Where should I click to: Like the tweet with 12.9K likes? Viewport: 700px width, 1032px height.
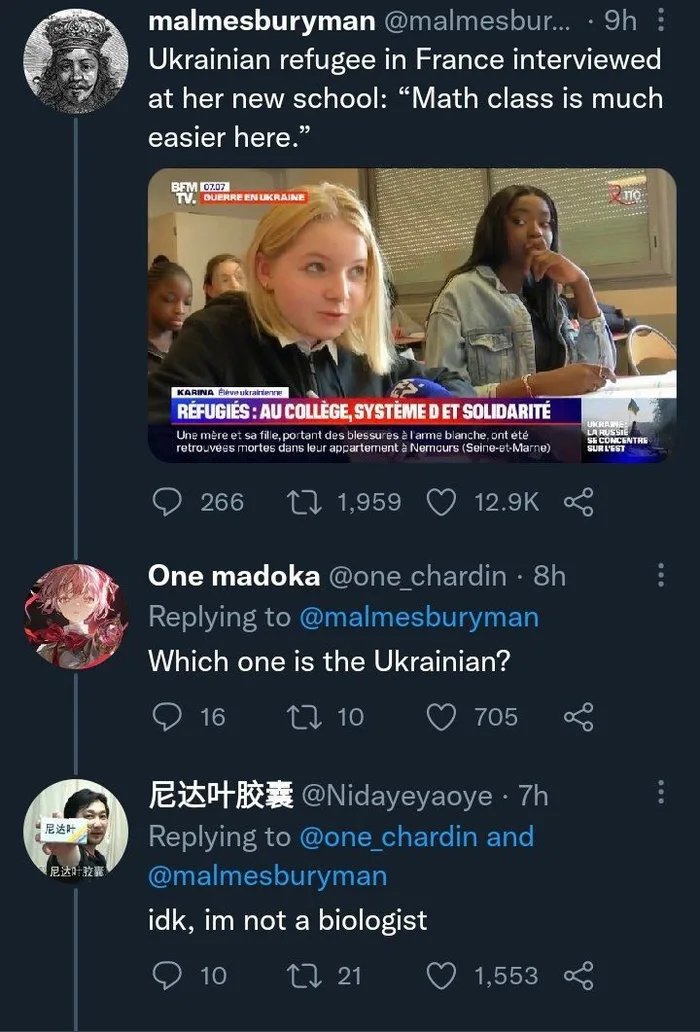[x=441, y=501]
